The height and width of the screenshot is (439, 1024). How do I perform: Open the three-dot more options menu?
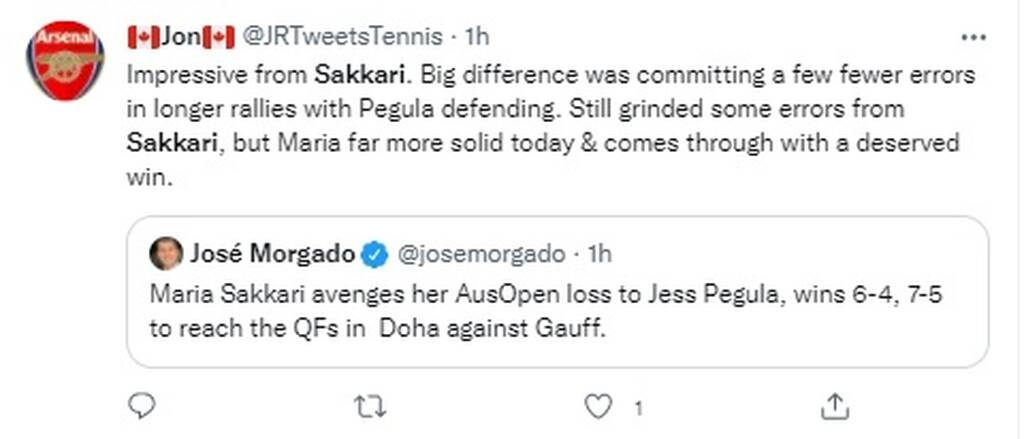point(973,37)
